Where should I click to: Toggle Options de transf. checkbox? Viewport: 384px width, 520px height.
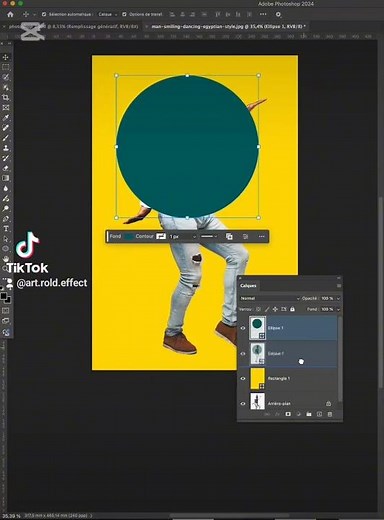(x=124, y=14)
